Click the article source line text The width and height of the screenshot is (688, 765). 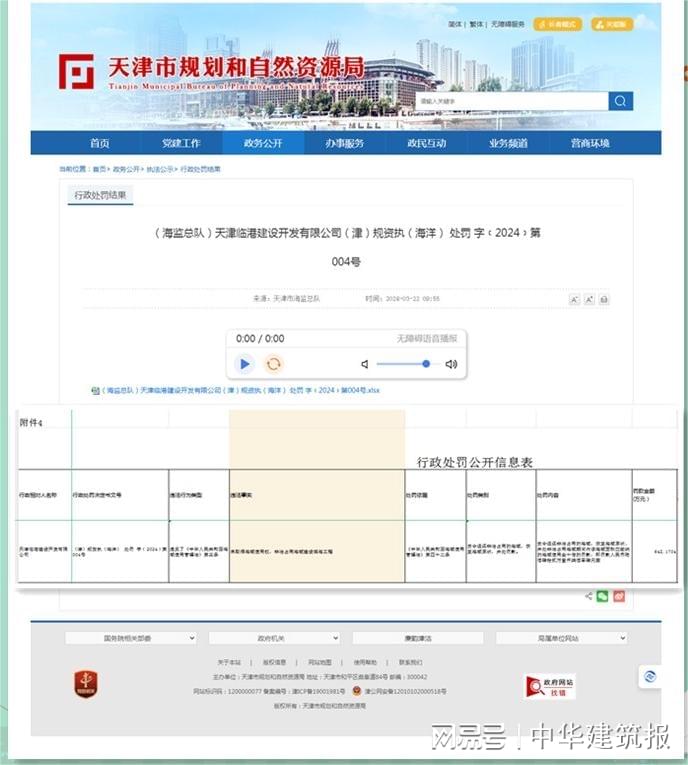pos(286,299)
